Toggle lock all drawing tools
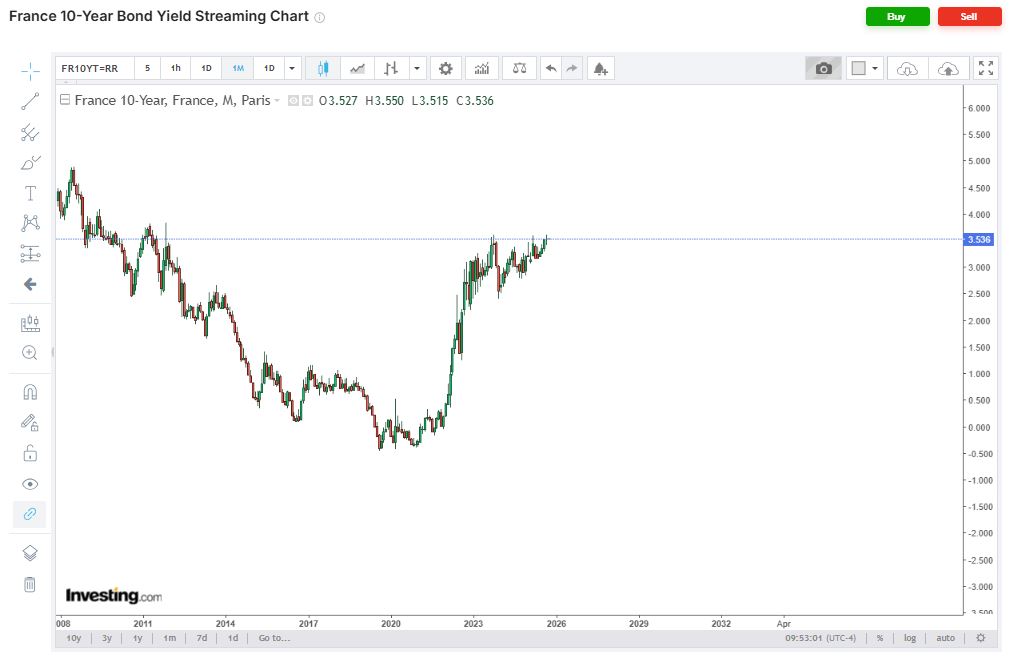The height and width of the screenshot is (659, 1014). [30, 453]
